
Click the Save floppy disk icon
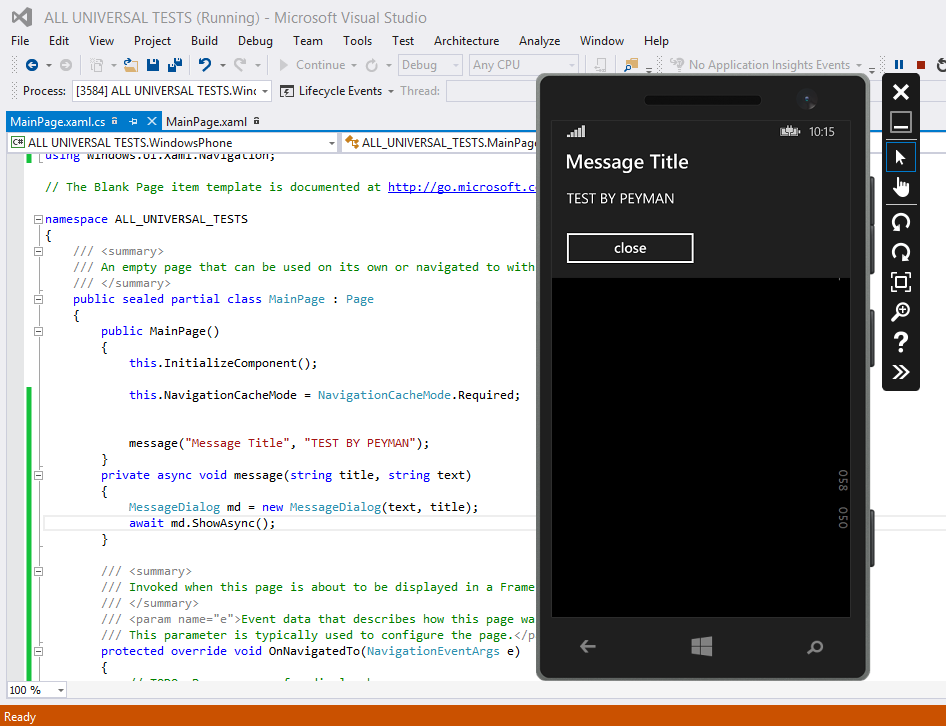pyautogui.click(x=153, y=65)
